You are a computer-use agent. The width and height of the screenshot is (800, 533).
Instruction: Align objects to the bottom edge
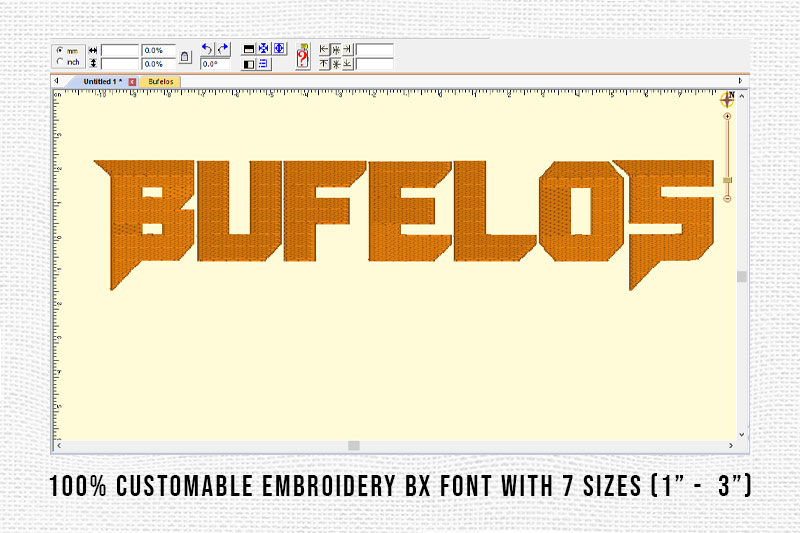pos(348,64)
